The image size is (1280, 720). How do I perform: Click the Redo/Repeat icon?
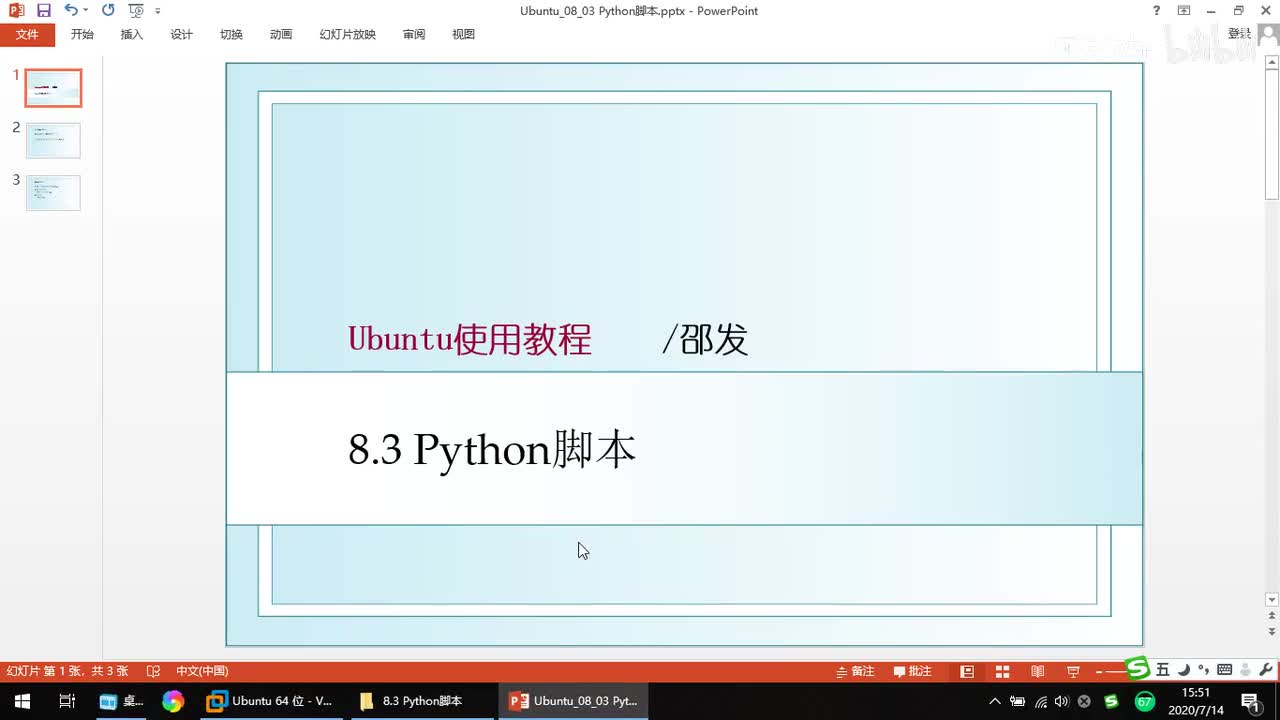[x=108, y=10]
